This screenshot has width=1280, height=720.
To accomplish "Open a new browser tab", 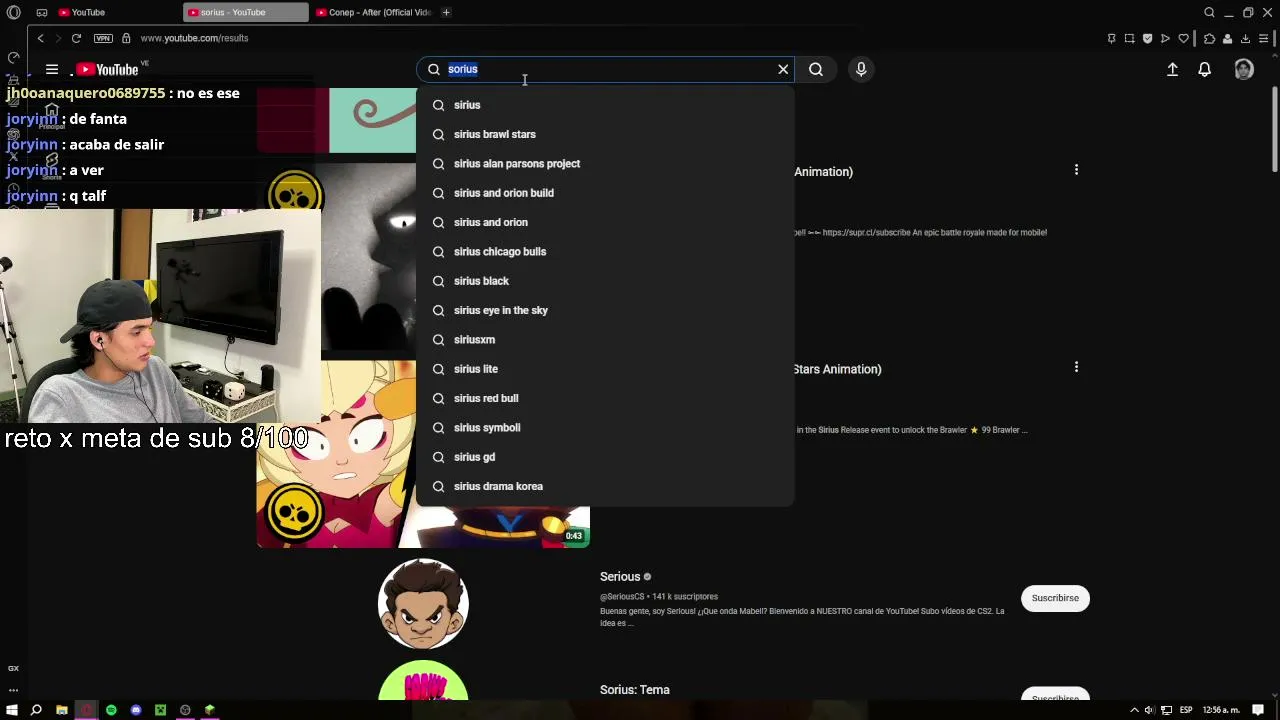I will coord(446,12).
